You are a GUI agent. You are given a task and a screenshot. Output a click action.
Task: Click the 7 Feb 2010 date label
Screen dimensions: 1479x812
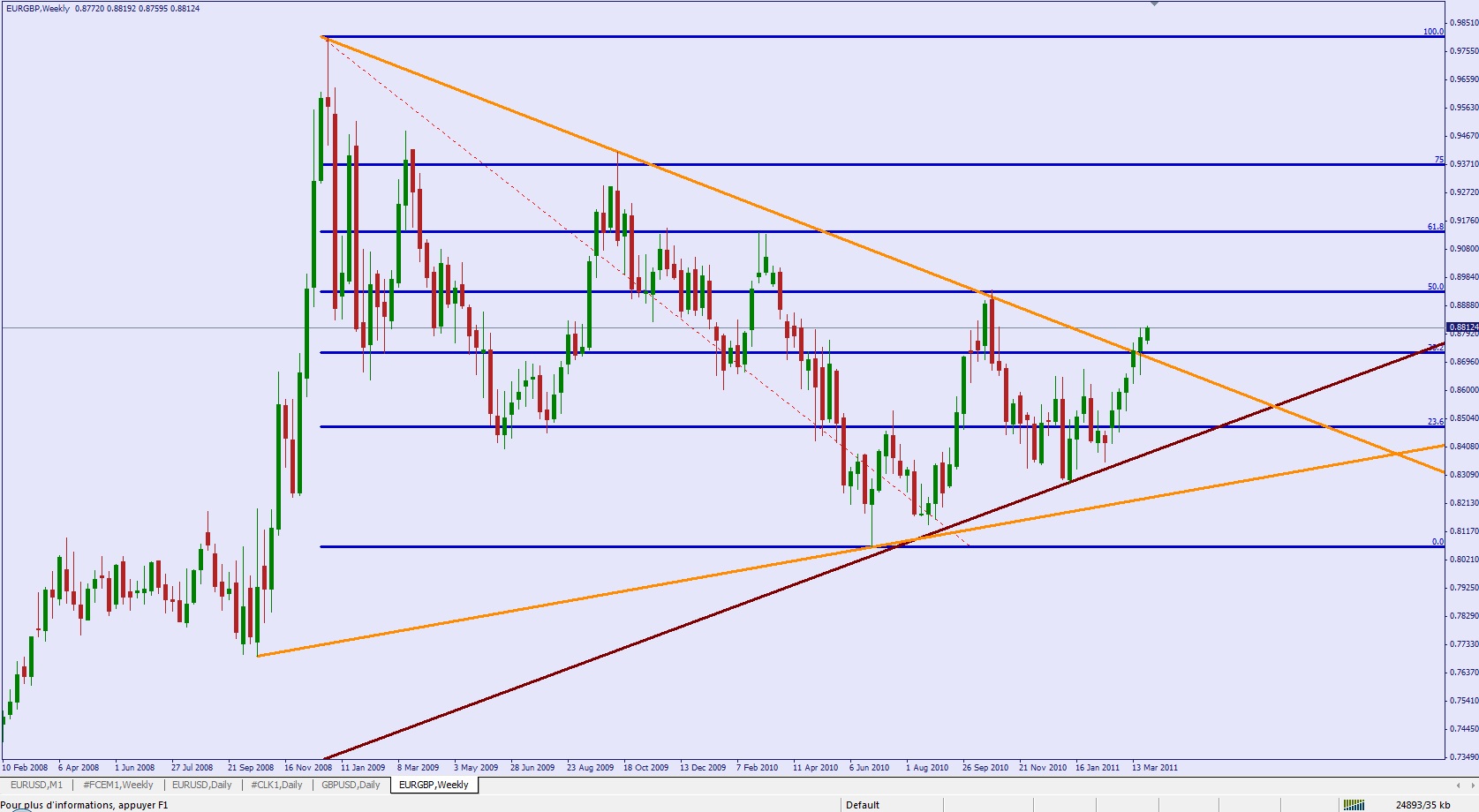(x=758, y=768)
